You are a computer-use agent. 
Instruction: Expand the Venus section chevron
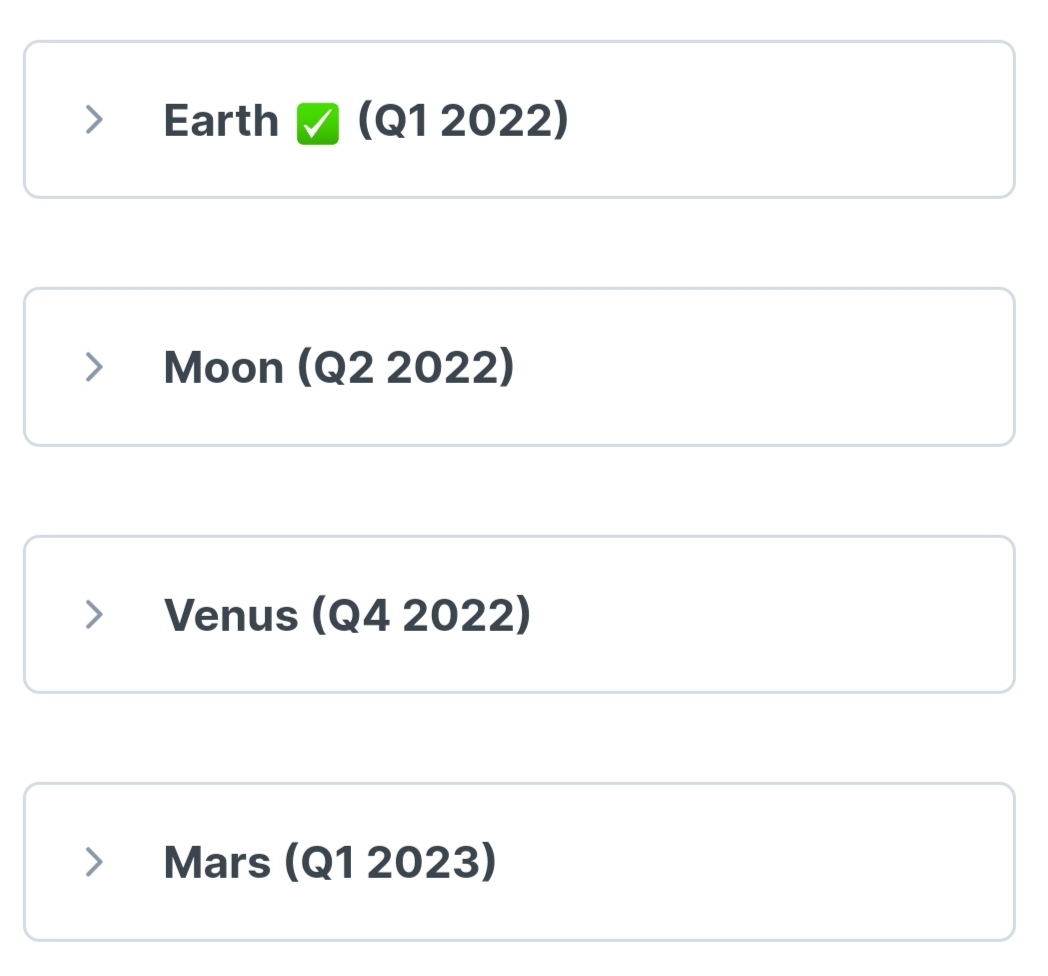[x=95, y=614]
